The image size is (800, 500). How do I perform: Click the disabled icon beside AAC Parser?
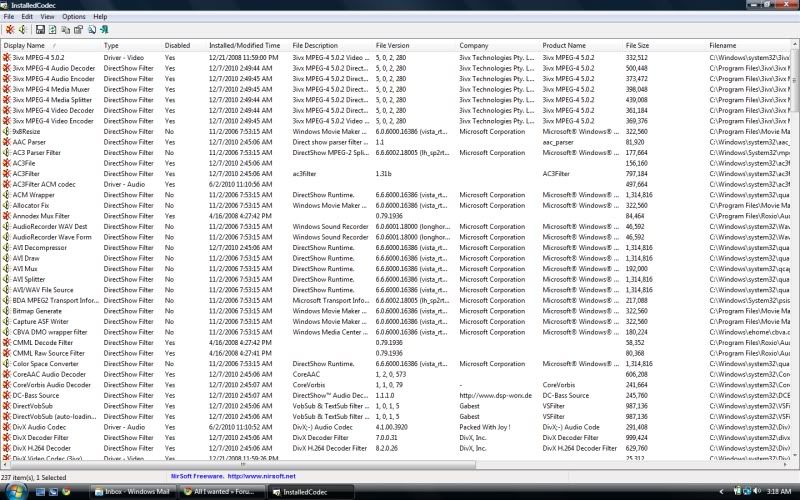pyautogui.click(x=6, y=142)
